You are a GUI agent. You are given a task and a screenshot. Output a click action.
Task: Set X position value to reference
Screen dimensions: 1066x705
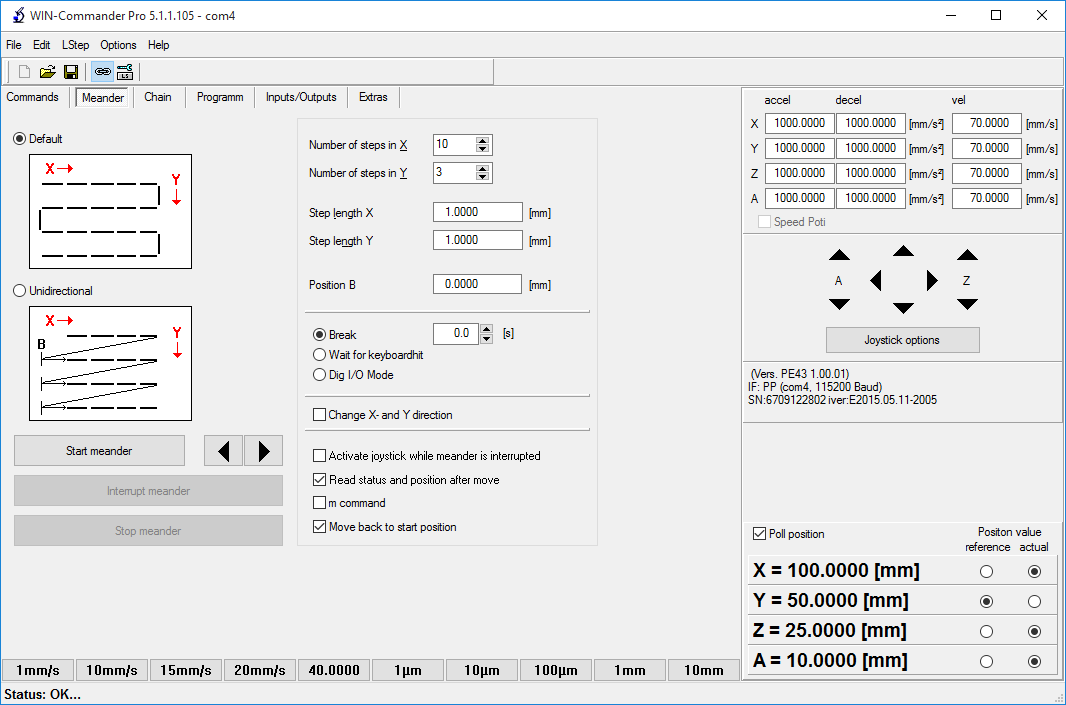tap(986, 572)
